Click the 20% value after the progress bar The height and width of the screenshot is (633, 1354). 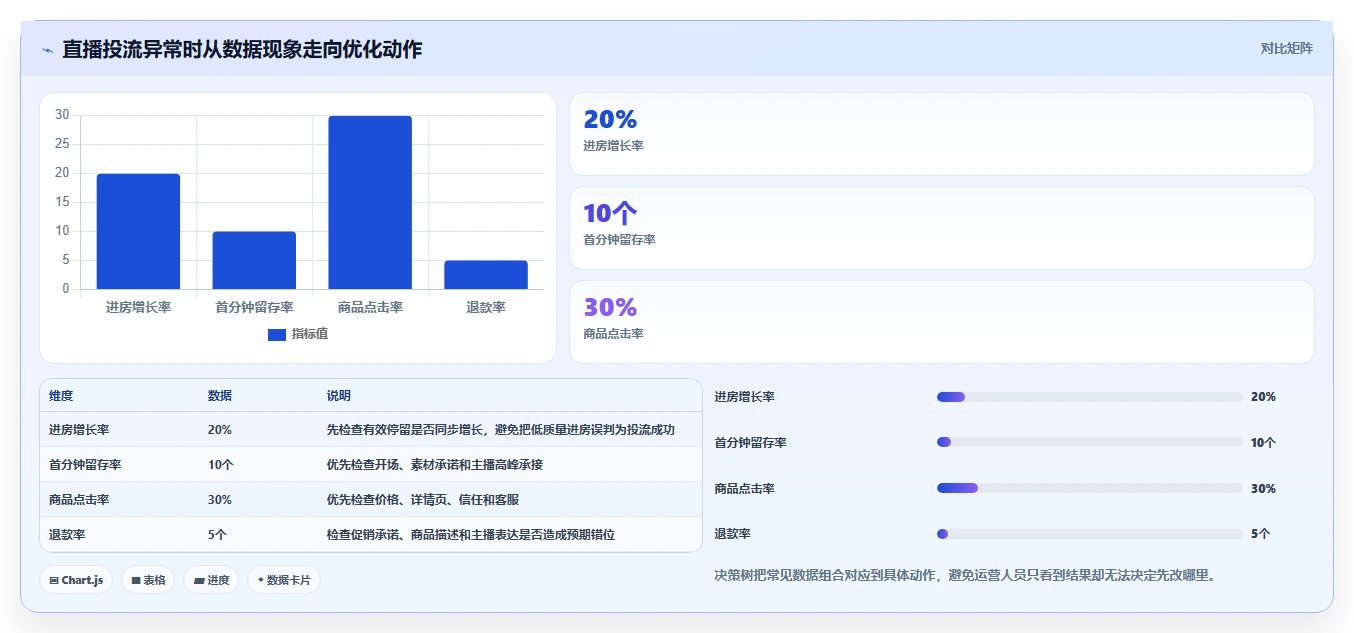(1263, 397)
